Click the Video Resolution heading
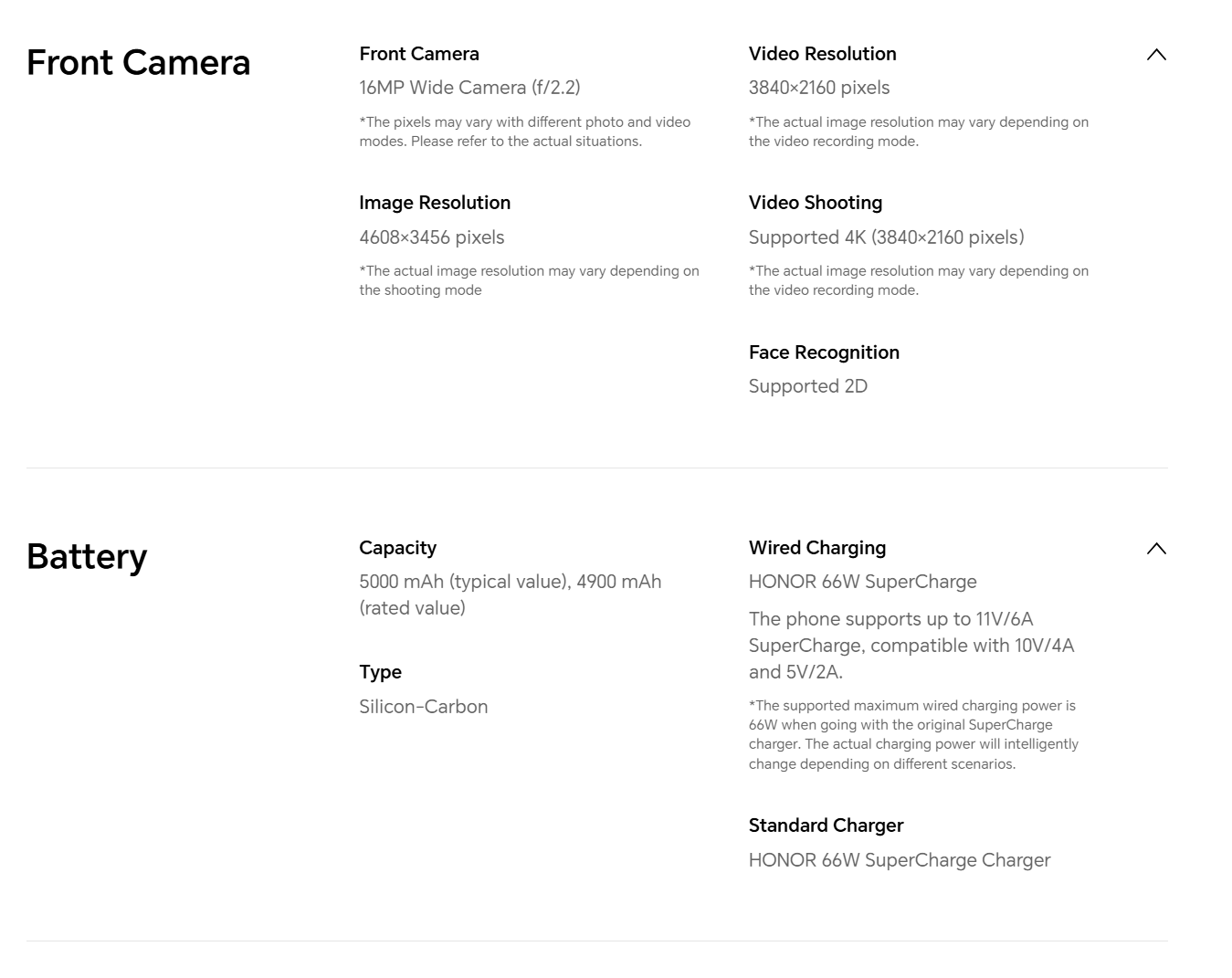 coord(822,54)
